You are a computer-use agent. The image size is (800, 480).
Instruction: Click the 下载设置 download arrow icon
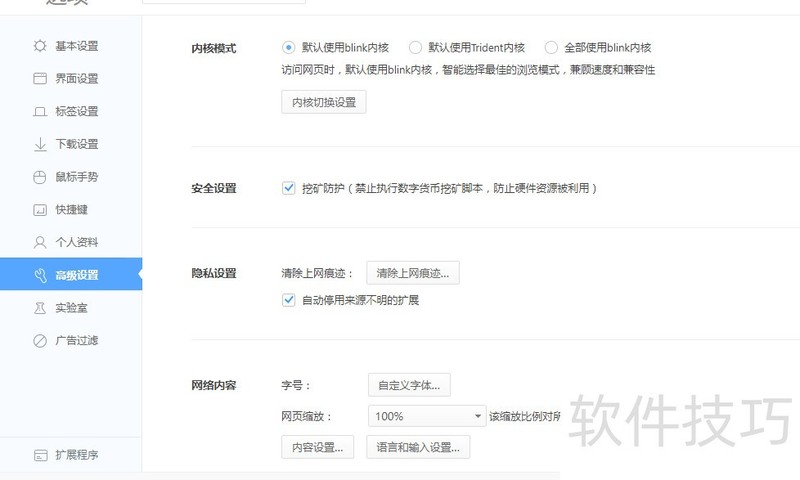40,144
